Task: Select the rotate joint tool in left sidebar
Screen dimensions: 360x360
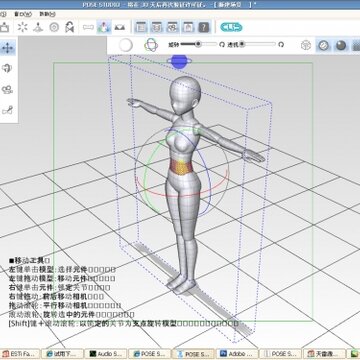Action: tap(7, 69)
